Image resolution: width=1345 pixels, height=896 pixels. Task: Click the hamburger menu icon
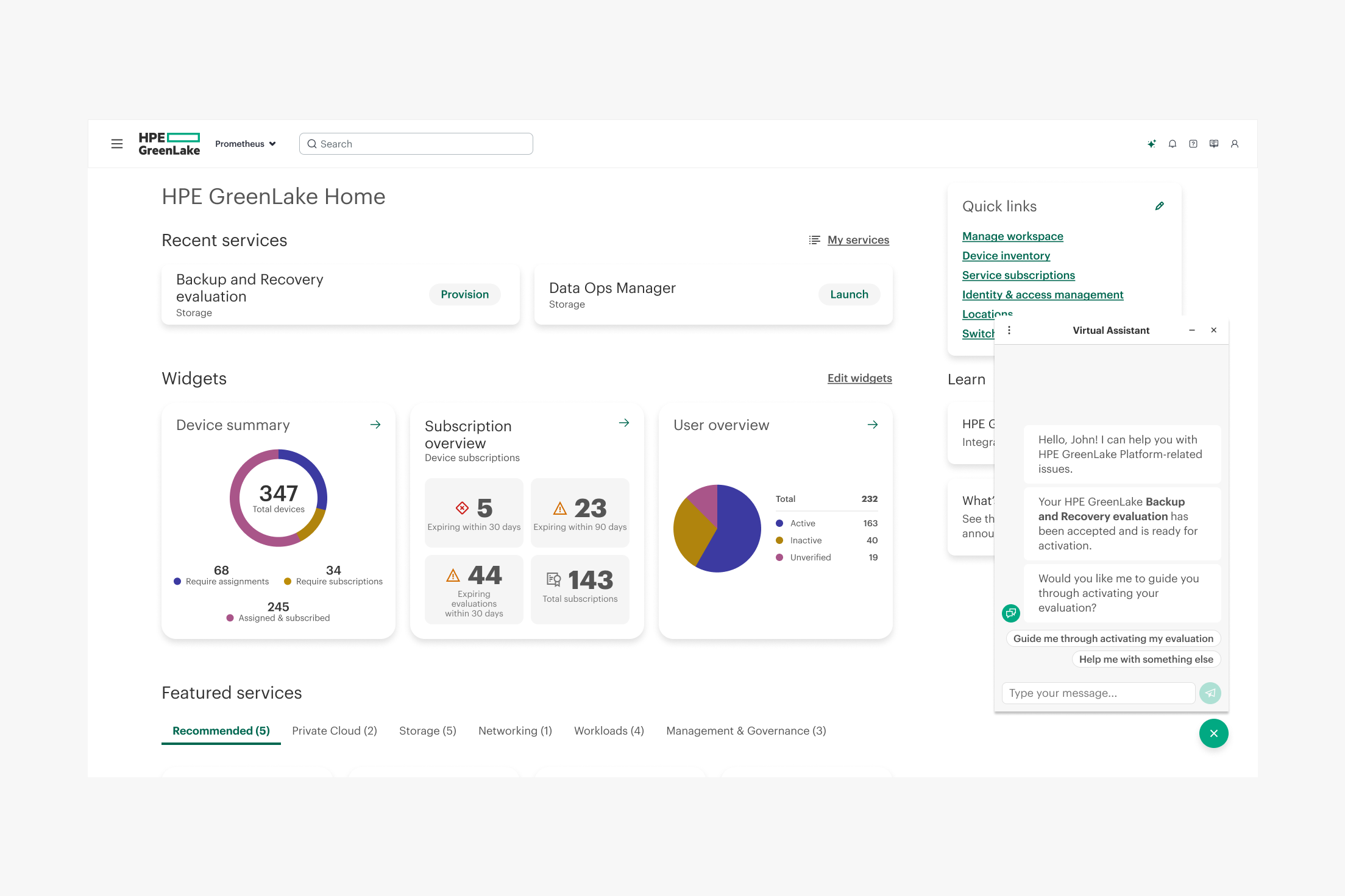117,143
